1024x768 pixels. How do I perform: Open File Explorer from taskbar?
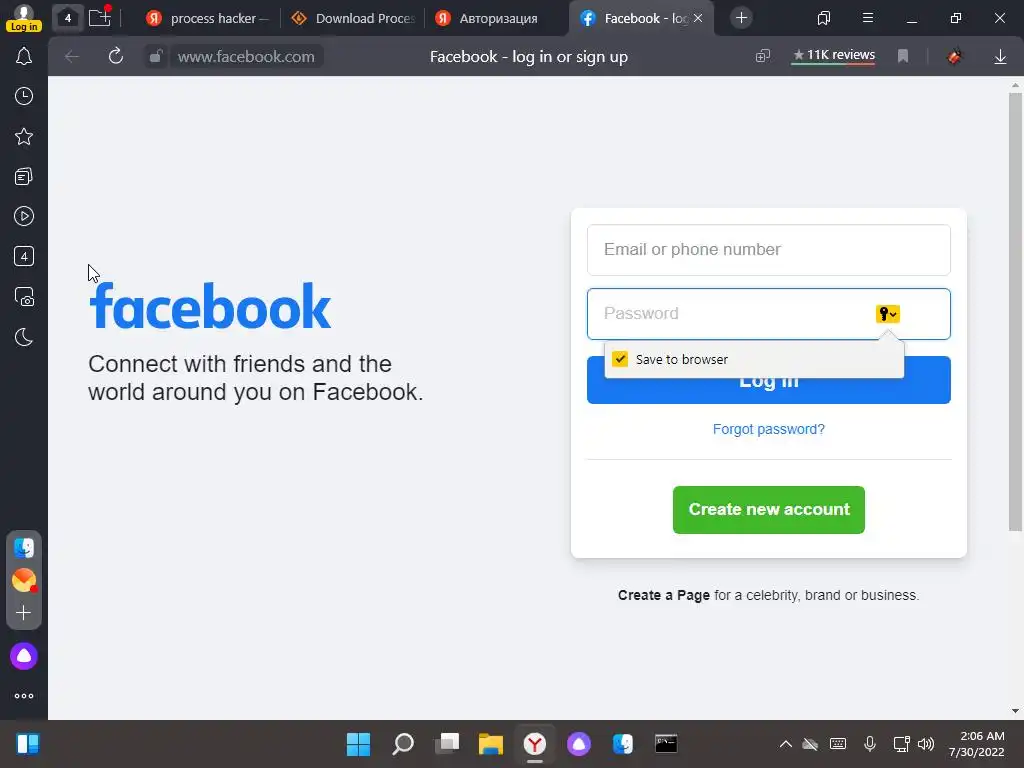pyautogui.click(x=490, y=744)
